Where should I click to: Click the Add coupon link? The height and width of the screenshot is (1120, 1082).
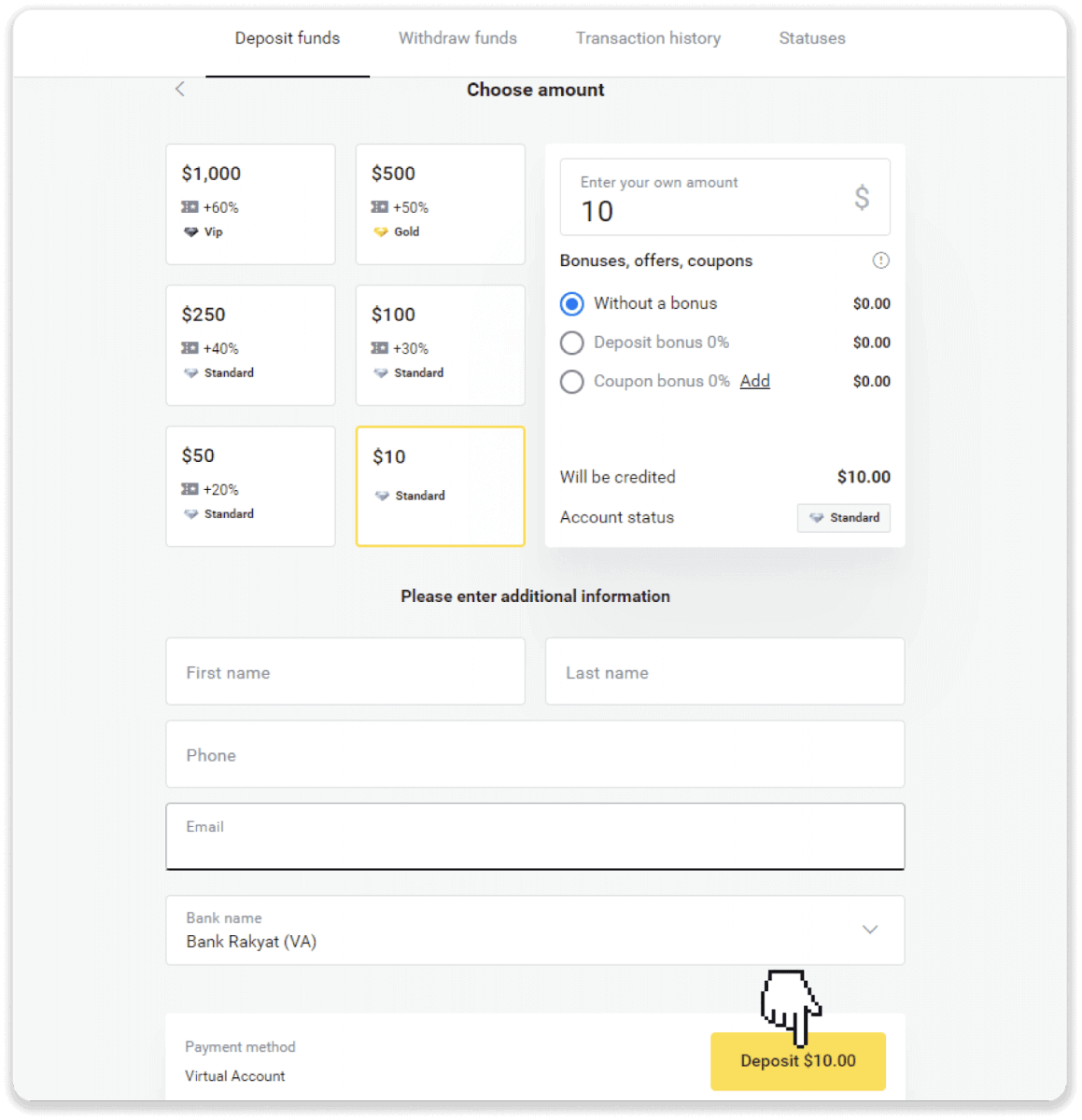click(754, 381)
